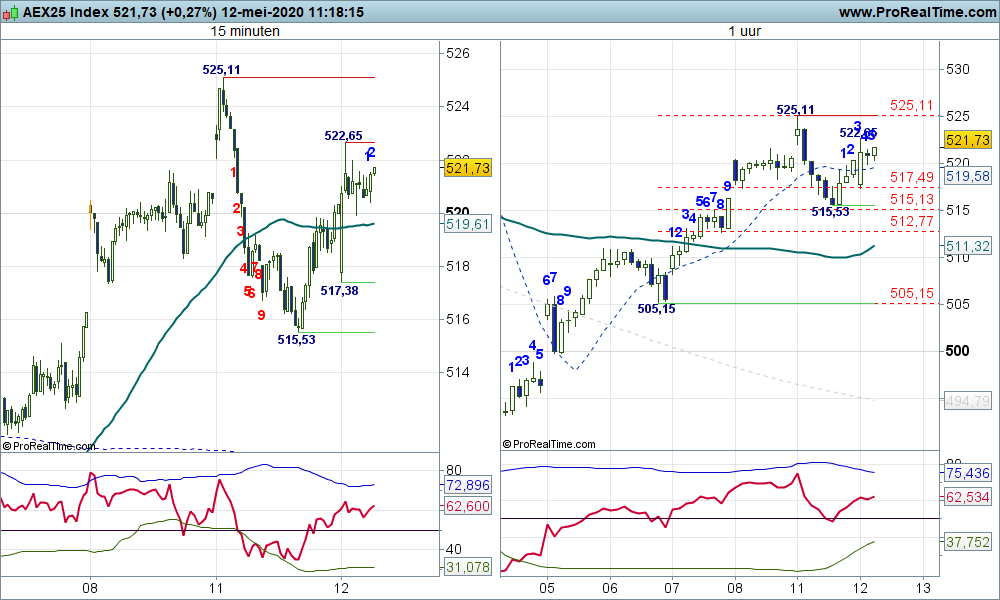The width and height of the screenshot is (1000, 600).
Task: Click date label 06 on 1 uur time axis
Action: point(610,587)
